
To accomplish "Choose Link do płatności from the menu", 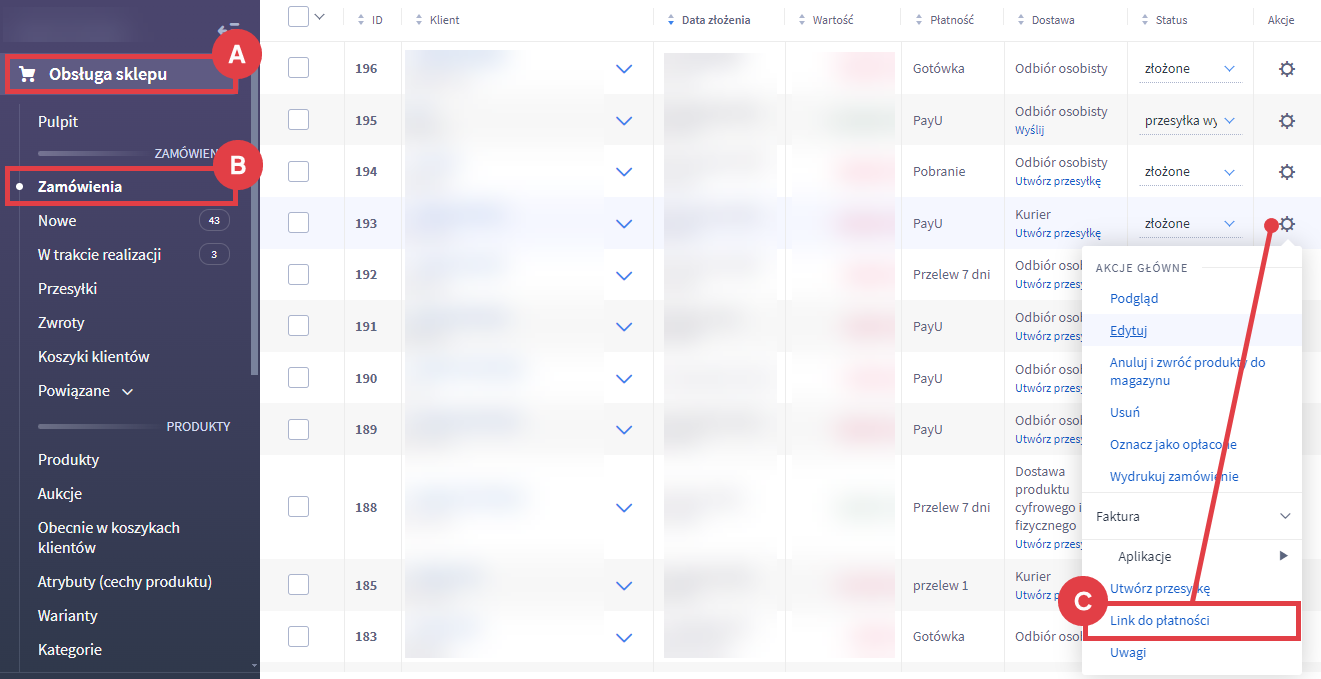I will tap(1160, 621).
